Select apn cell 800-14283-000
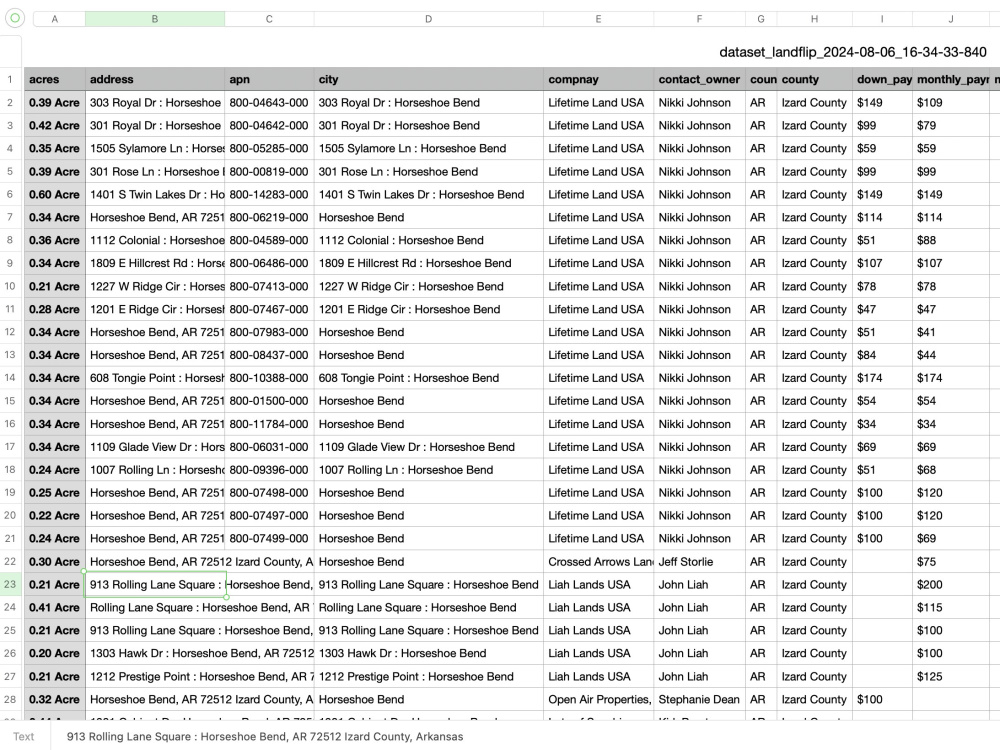The height and width of the screenshot is (750, 1000). click(269, 195)
